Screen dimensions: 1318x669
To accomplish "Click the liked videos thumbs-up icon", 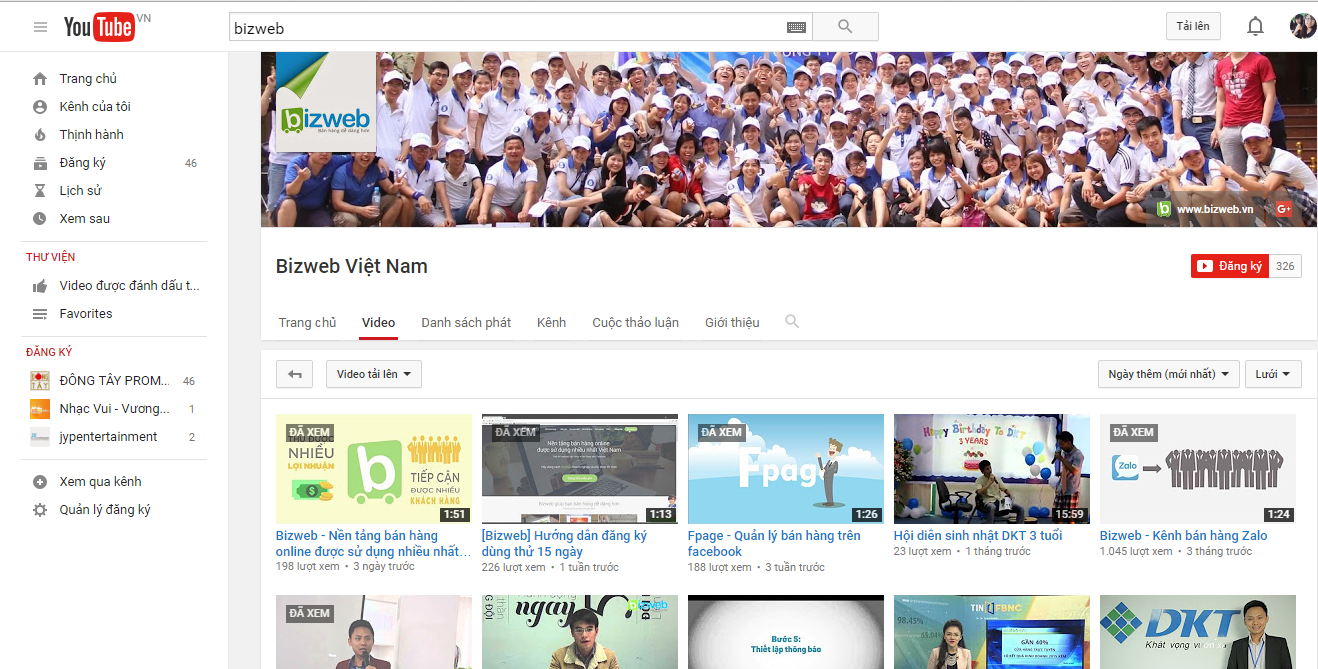I will (40, 286).
